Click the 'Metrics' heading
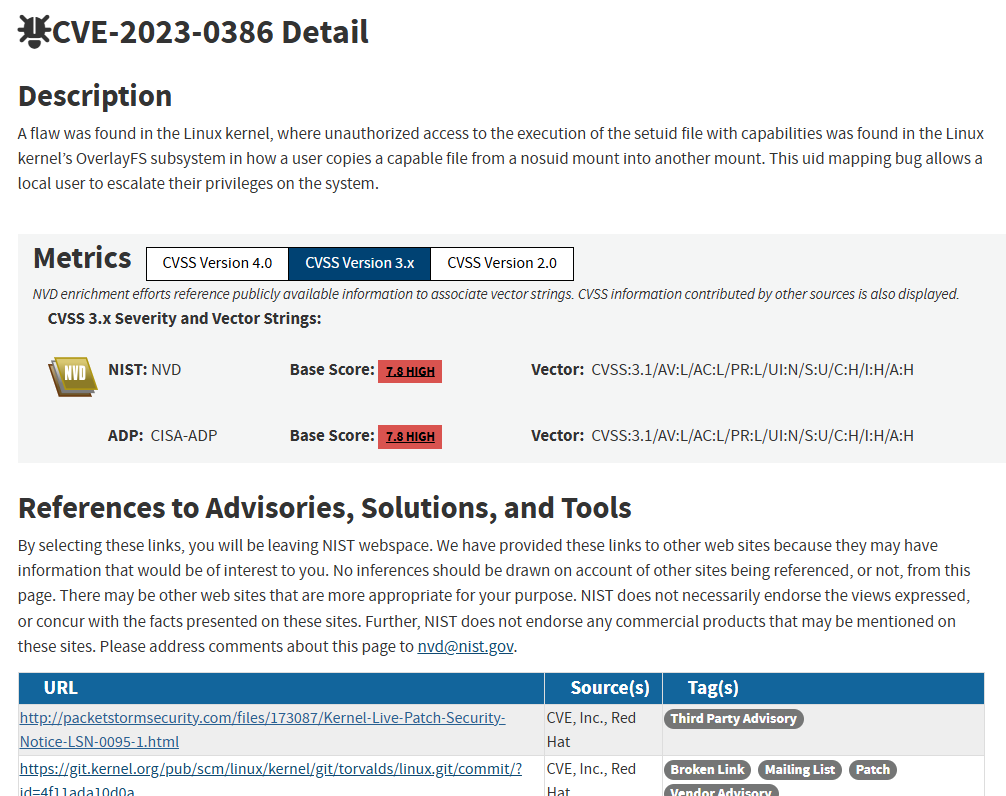Screen dimensions: 1006x796 (82, 258)
